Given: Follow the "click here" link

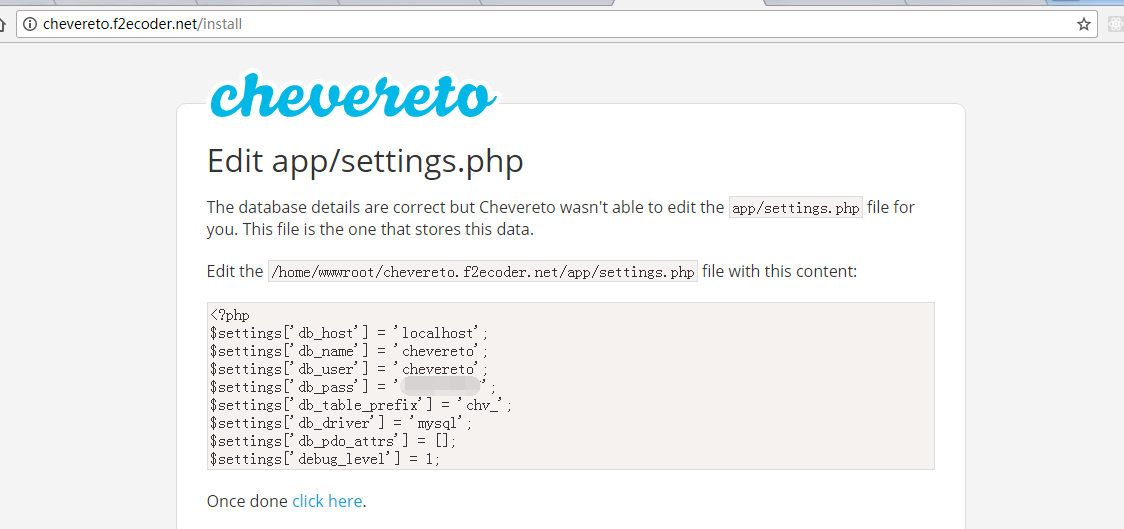Looking at the screenshot, I should 327,501.
